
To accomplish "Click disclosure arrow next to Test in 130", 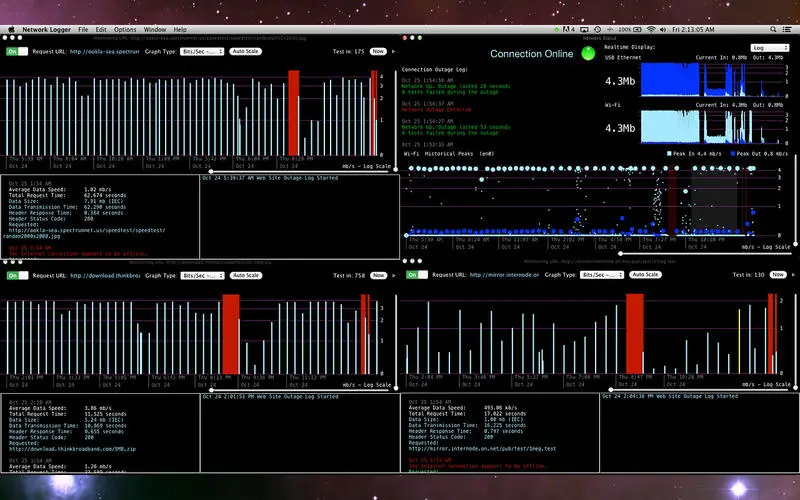I will (x=793, y=274).
